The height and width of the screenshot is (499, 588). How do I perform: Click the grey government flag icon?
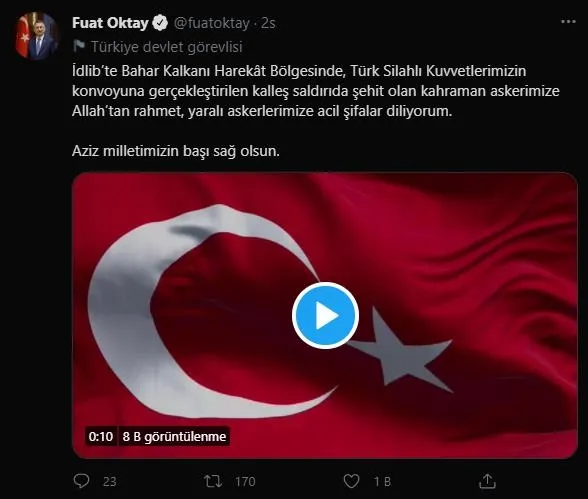click(79, 46)
